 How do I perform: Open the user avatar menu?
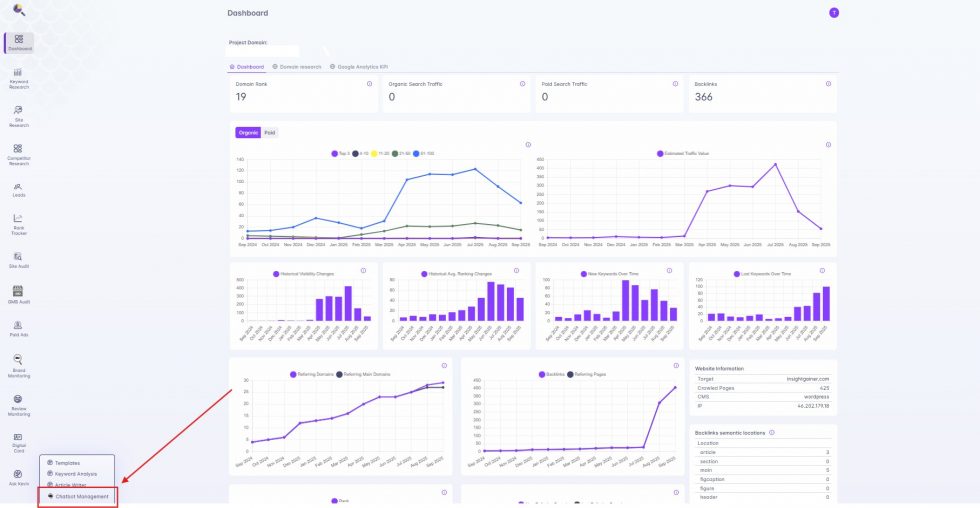tap(834, 12)
